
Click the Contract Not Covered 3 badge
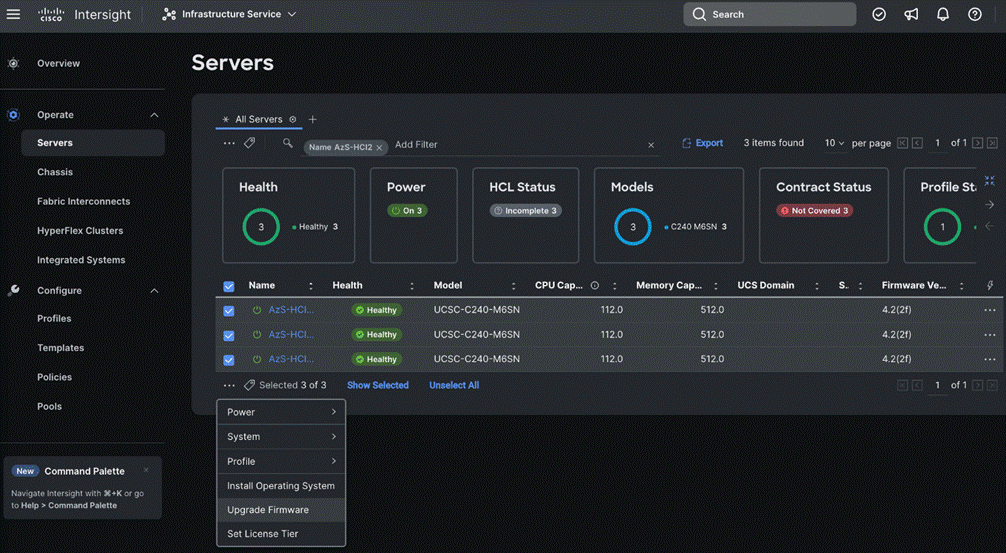pyautogui.click(x=815, y=210)
